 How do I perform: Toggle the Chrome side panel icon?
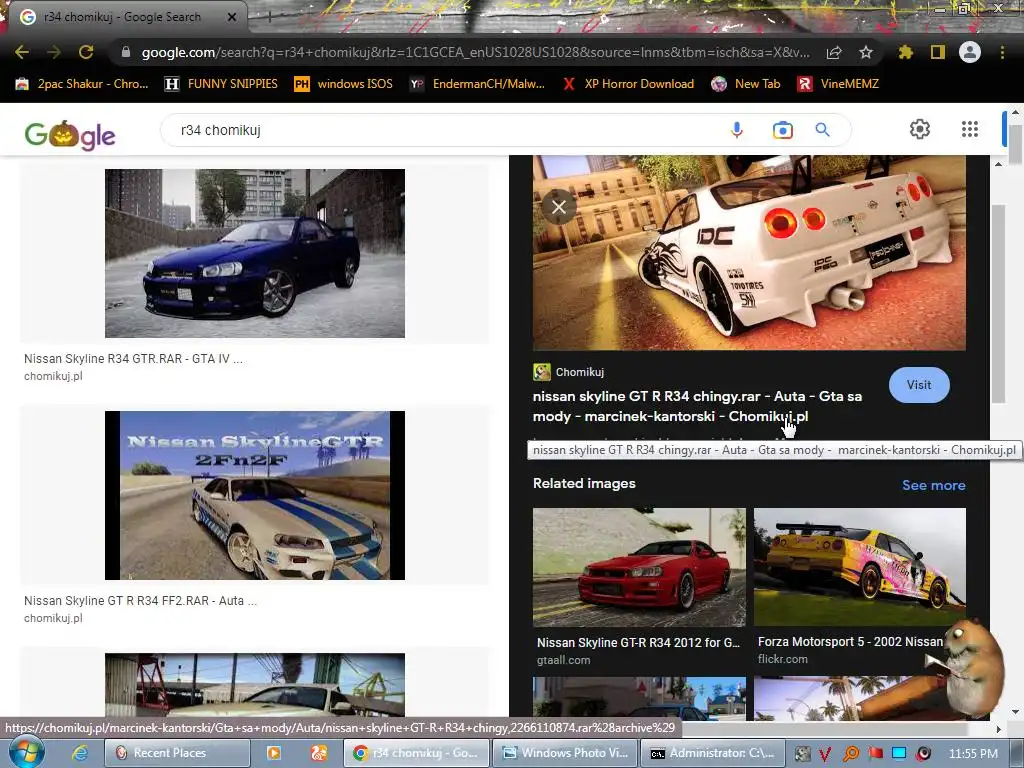click(x=938, y=52)
